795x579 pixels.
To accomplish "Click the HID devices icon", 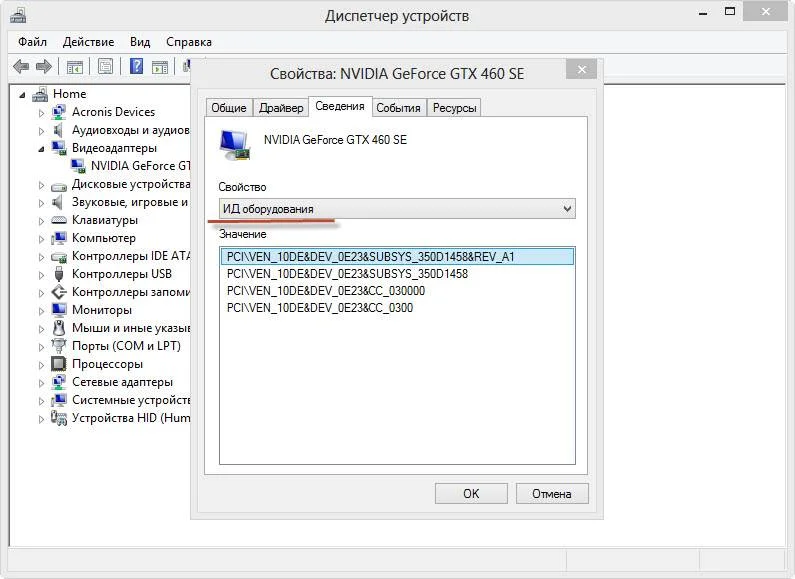I will (x=59, y=418).
